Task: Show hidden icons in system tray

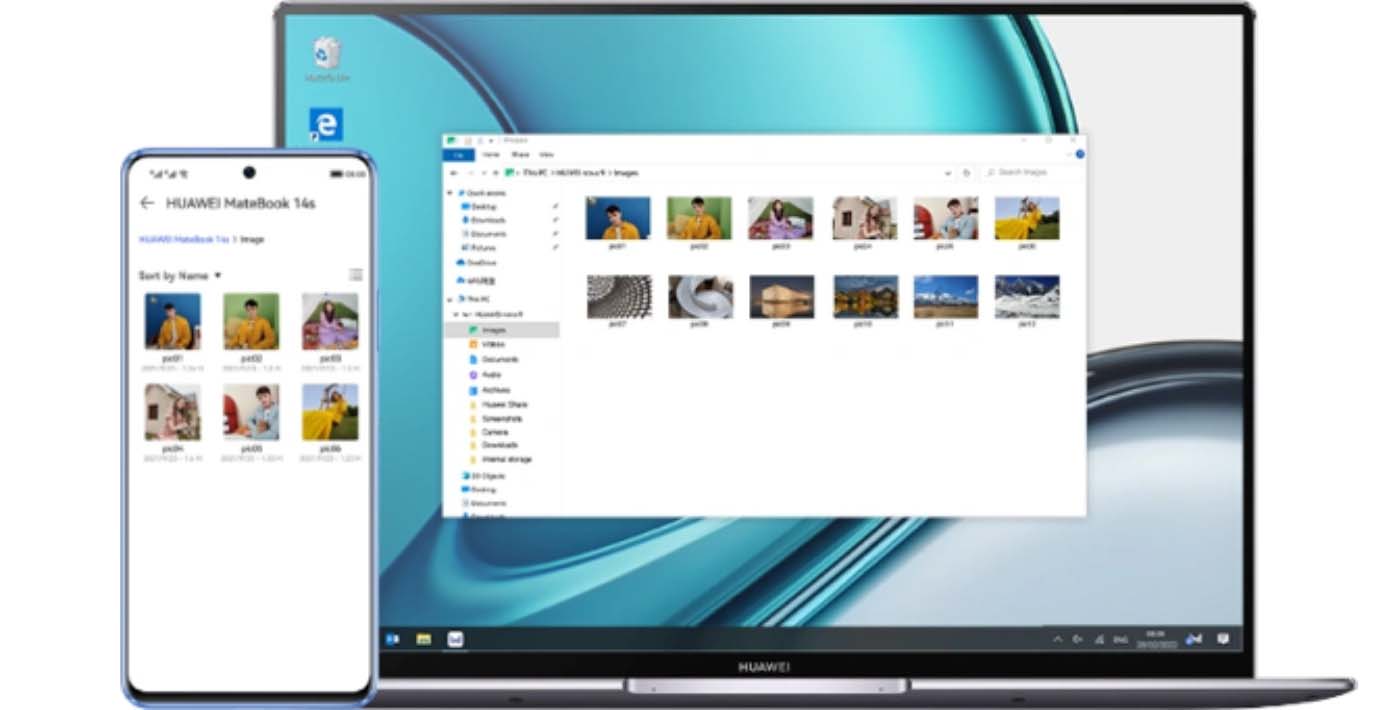Action: pos(1057,639)
